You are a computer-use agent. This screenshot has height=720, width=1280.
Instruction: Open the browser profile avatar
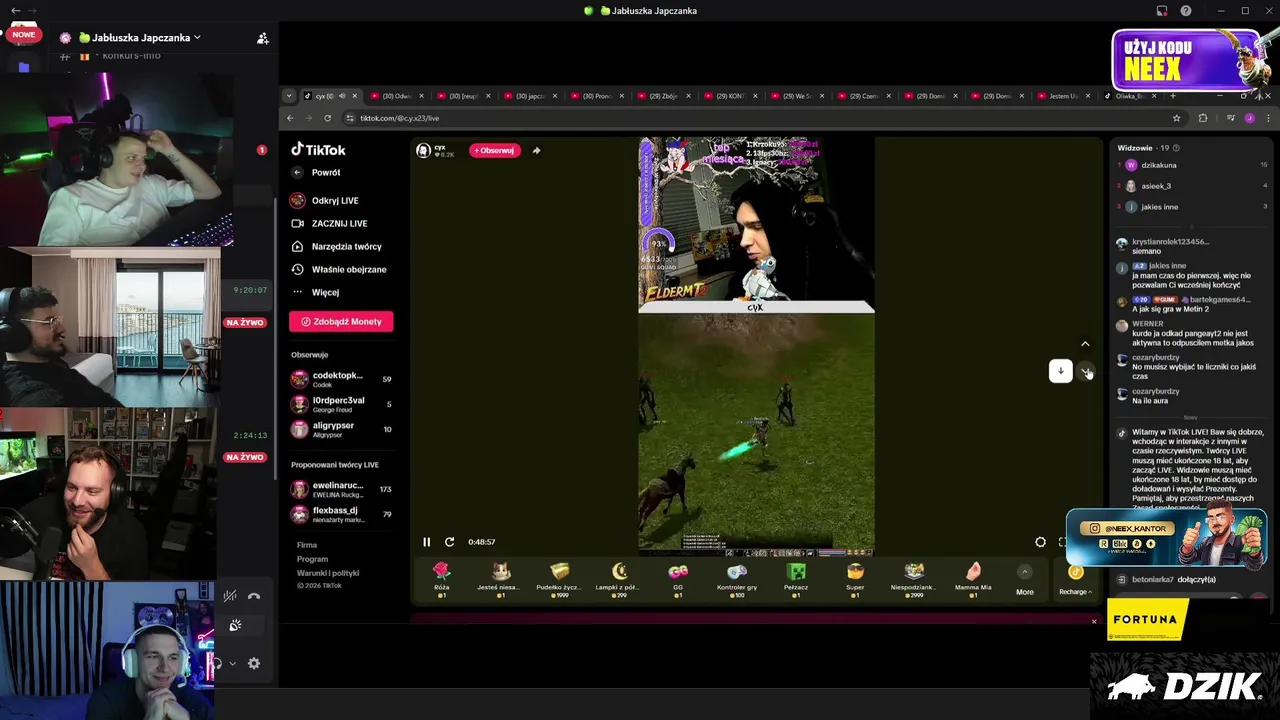click(x=1249, y=118)
